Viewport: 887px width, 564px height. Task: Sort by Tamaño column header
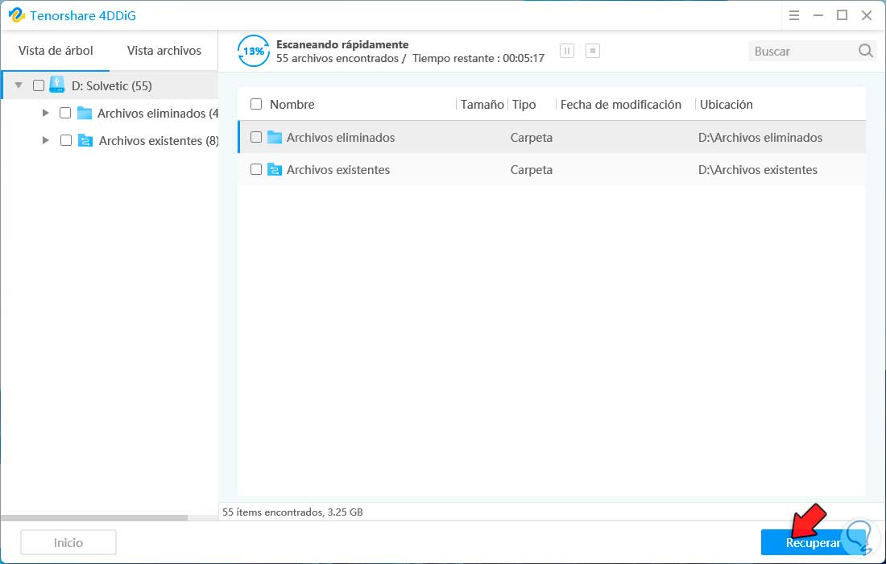(x=482, y=104)
